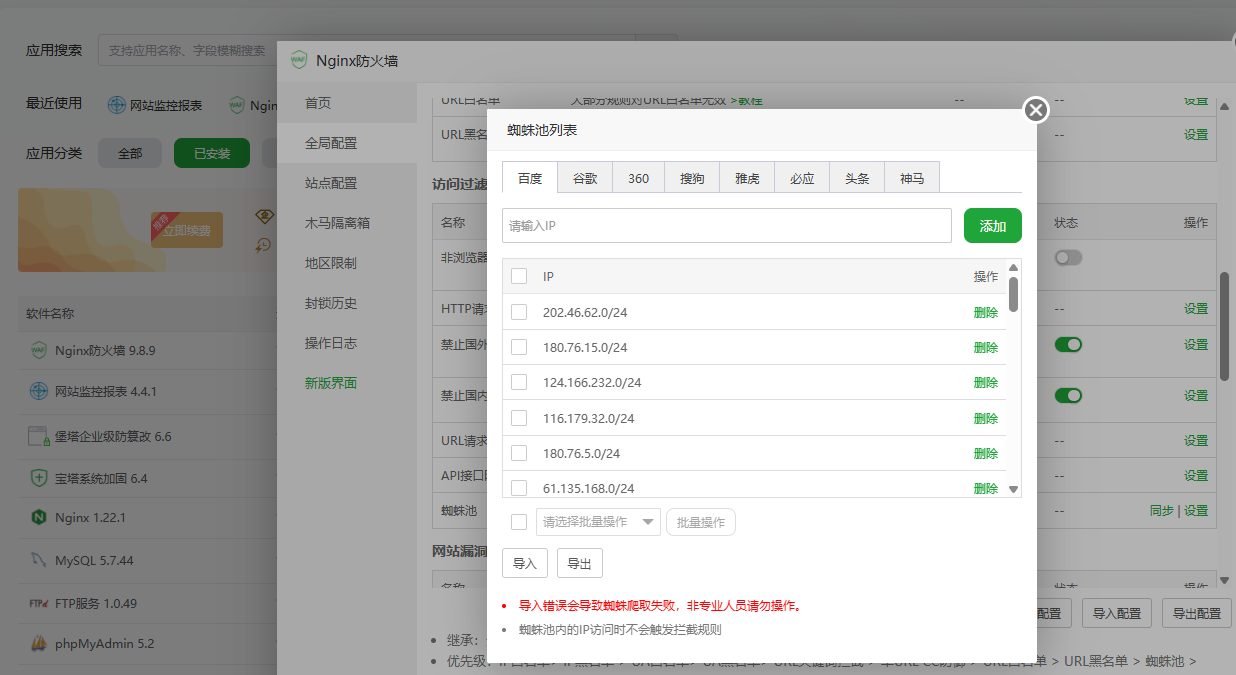
Task: Switch to the 百度 spider tab
Action: [x=530, y=178]
